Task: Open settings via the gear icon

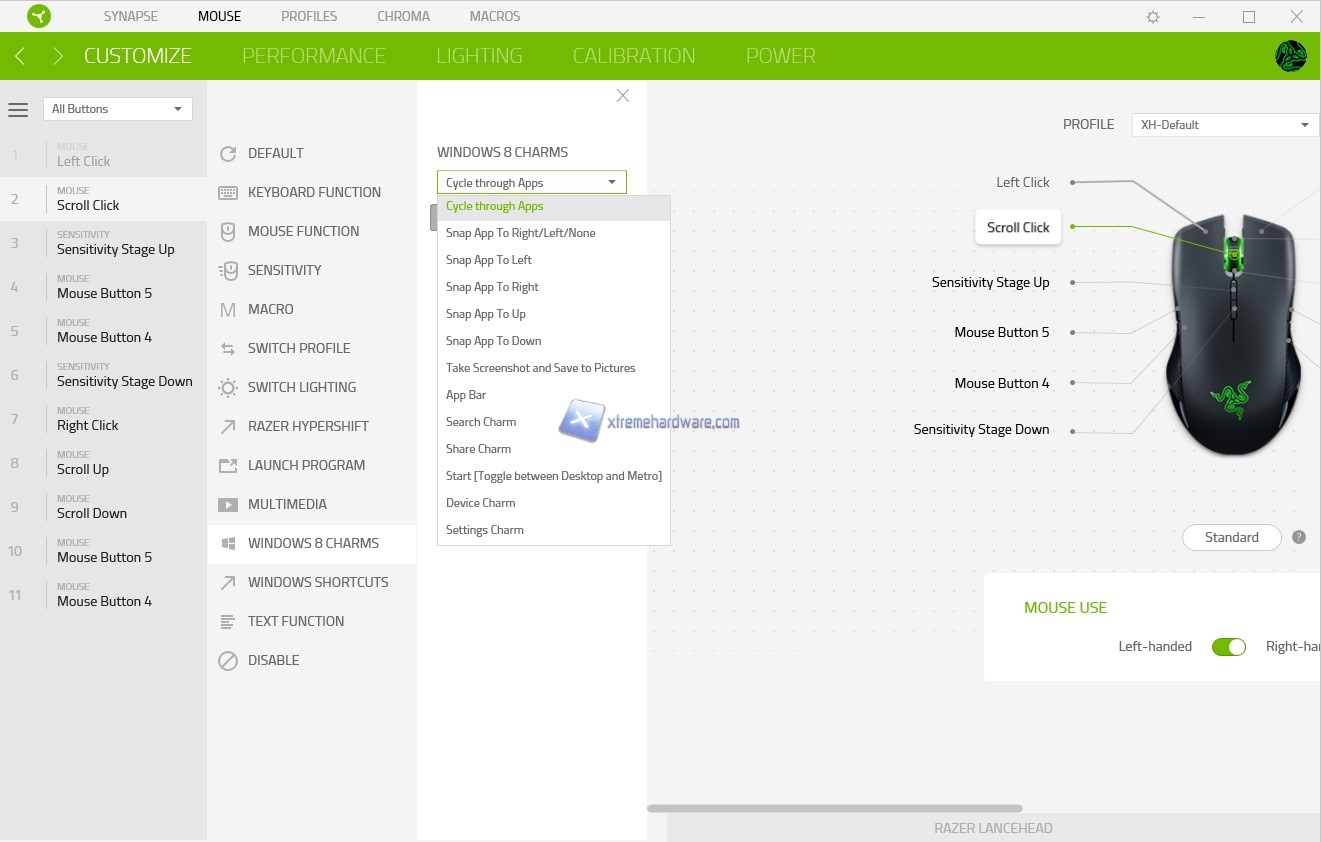Action: pos(1153,17)
